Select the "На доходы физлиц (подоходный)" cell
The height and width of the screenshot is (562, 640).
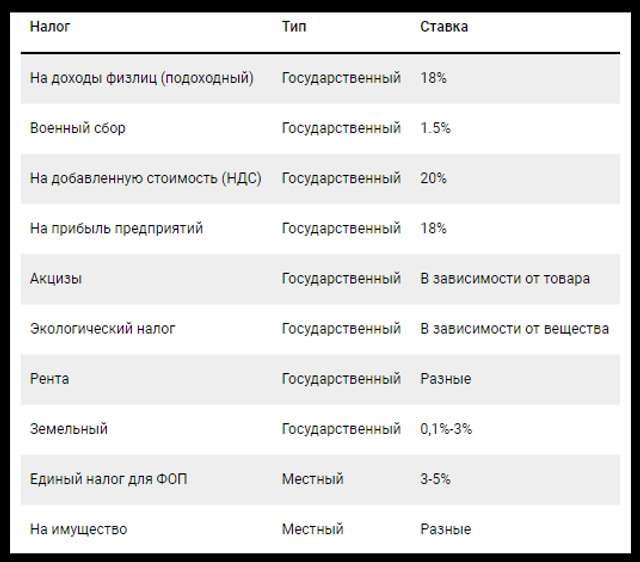142,78
